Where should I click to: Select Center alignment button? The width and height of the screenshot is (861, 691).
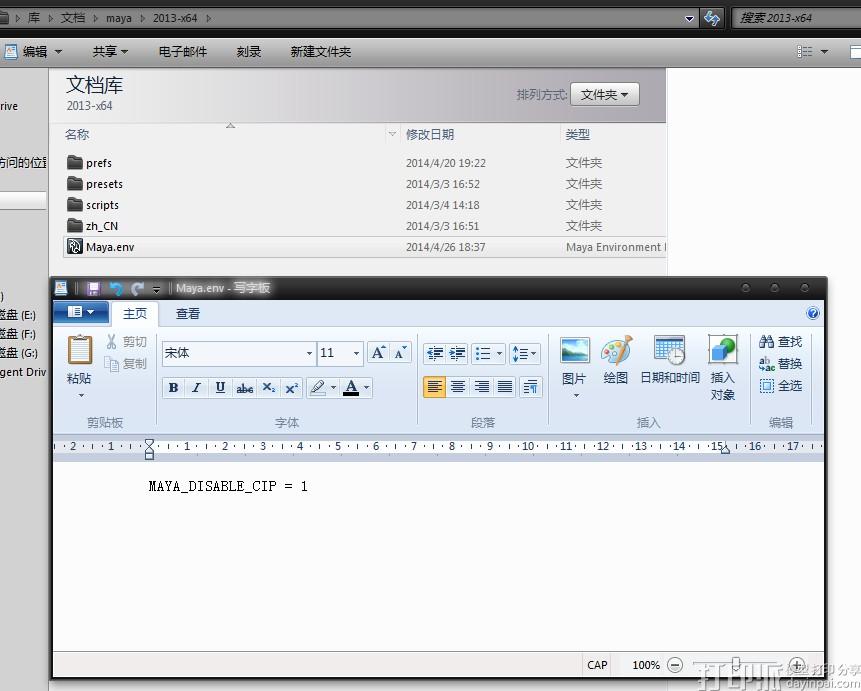(458, 387)
